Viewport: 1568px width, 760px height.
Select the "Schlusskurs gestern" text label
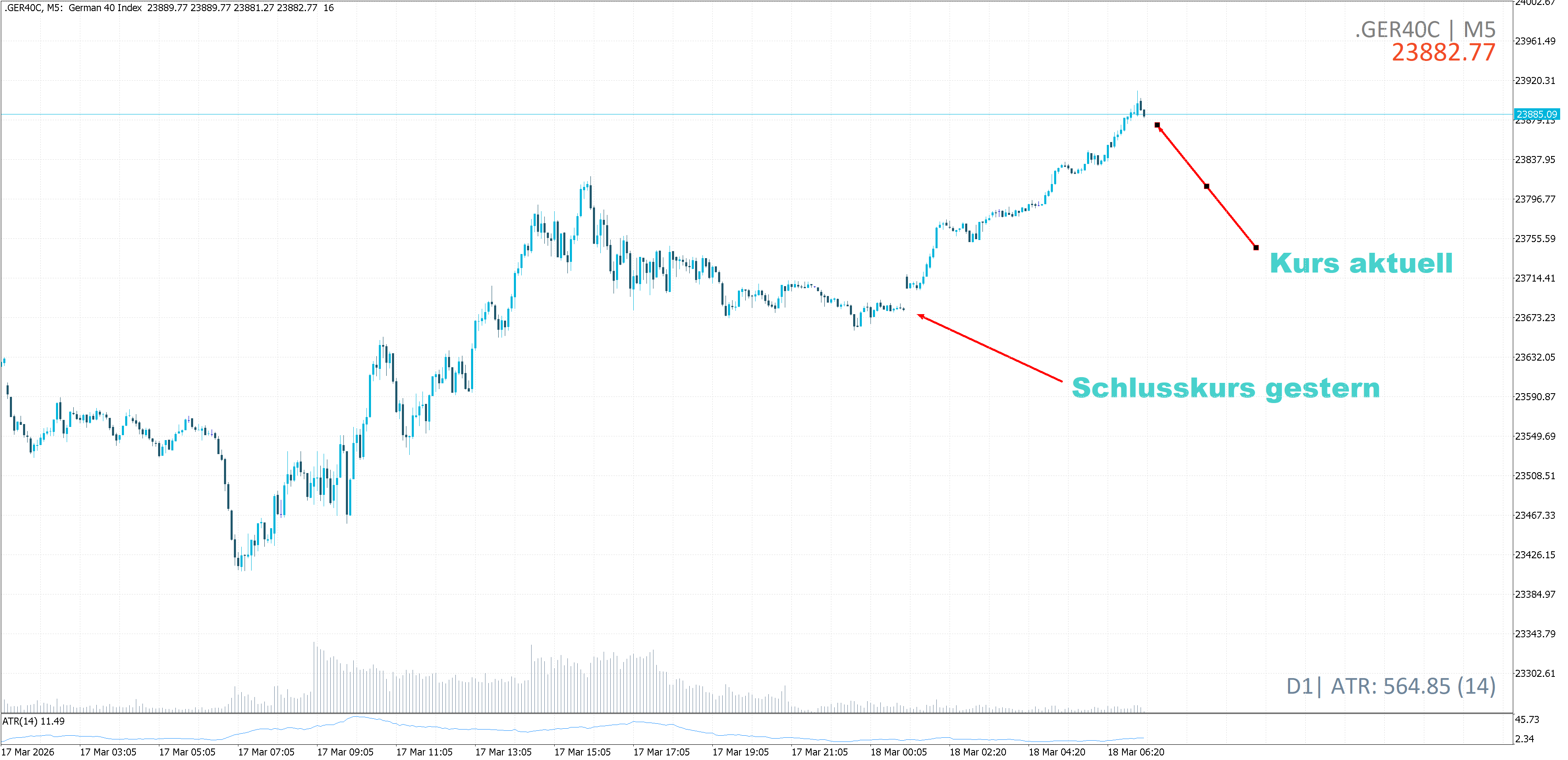[x=1225, y=388]
